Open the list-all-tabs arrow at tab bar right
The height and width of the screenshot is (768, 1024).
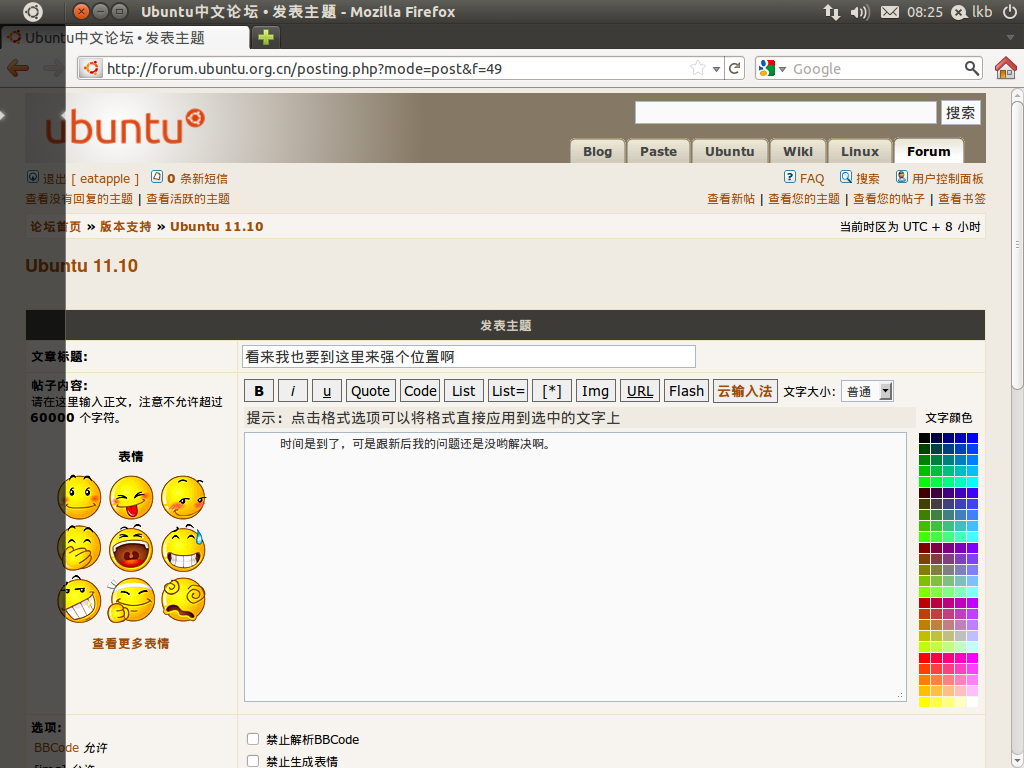[1010, 37]
